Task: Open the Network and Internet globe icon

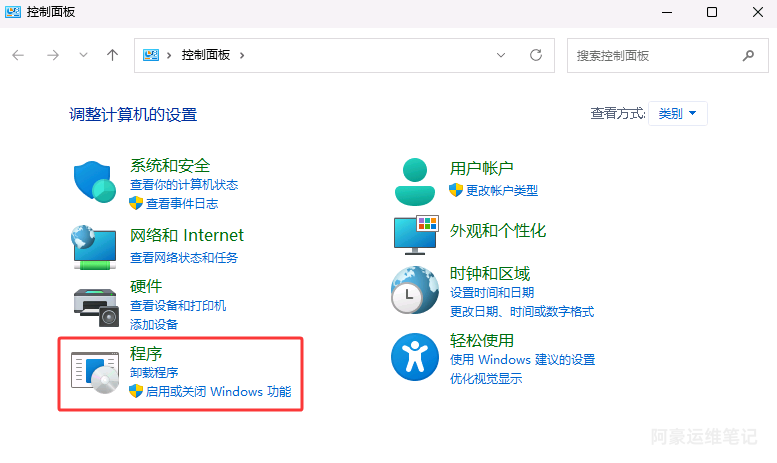Action: 96,243
